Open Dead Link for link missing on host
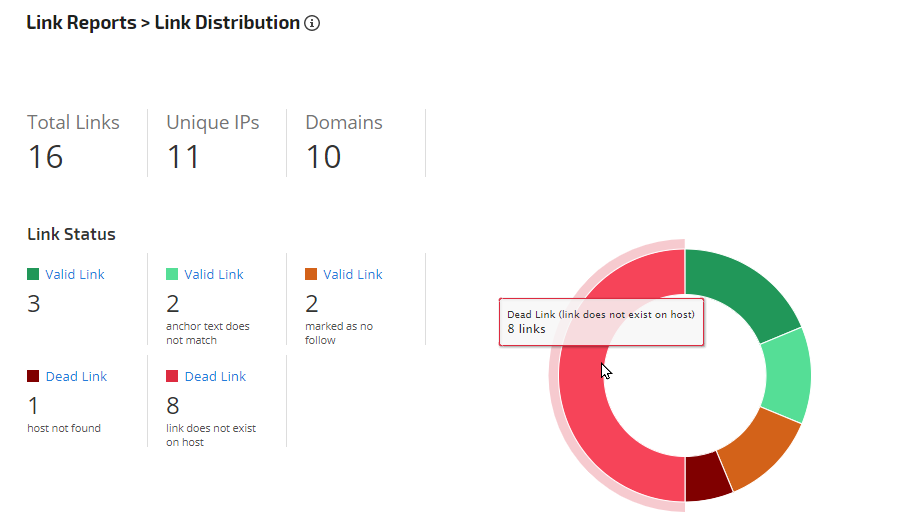Image resolution: width=901 pixels, height=532 pixels. pos(215,376)
